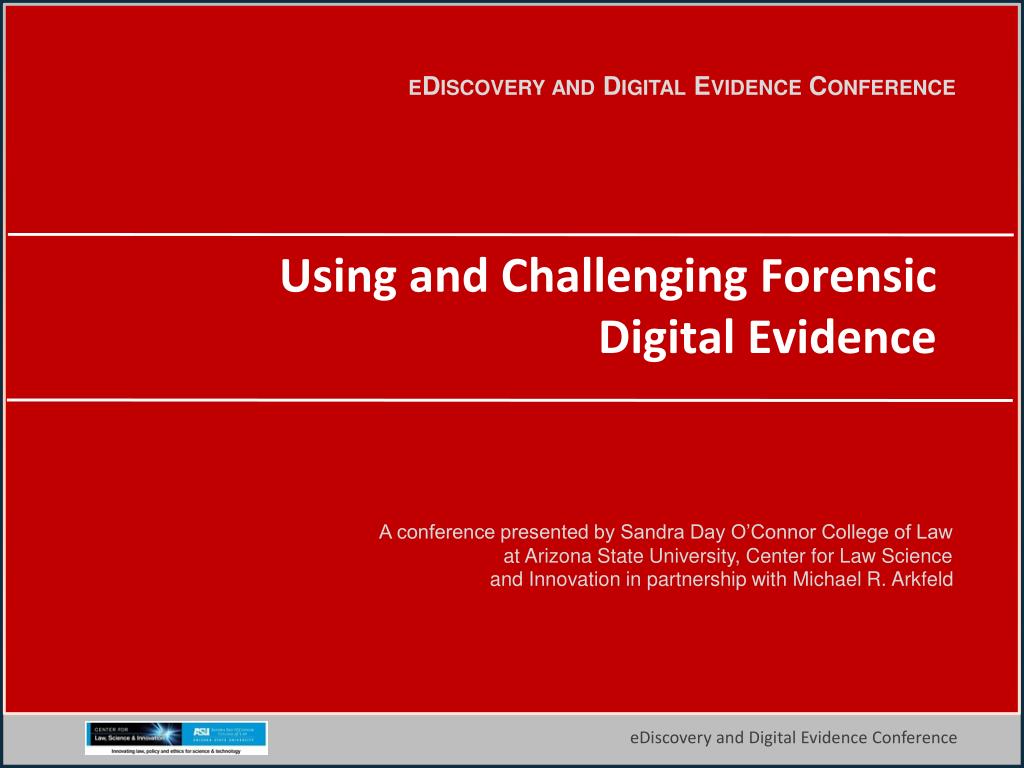Viewport: 1024px width, 768px height.
Task: Click the 'Digital Evidence' title line
Action: [767, 338]
